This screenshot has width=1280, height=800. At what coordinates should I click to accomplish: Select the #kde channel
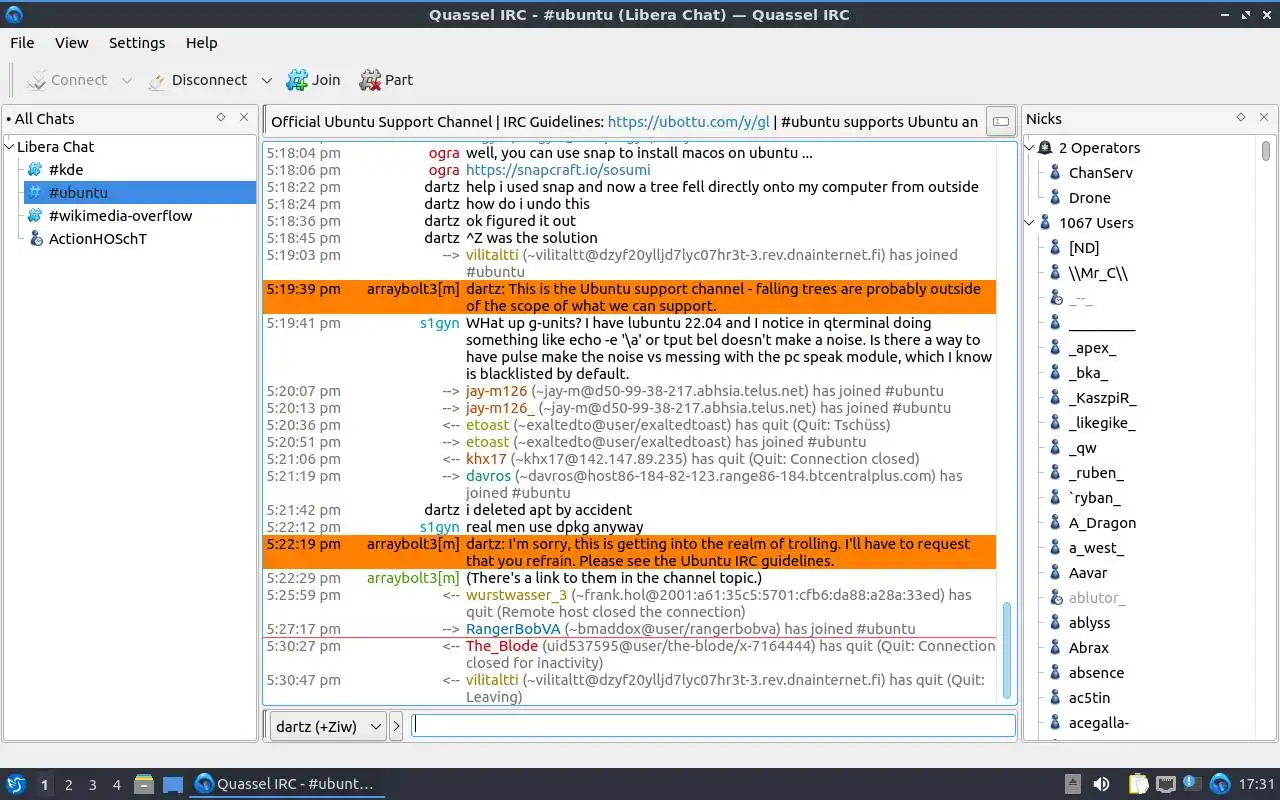click(x=66, y=169)
